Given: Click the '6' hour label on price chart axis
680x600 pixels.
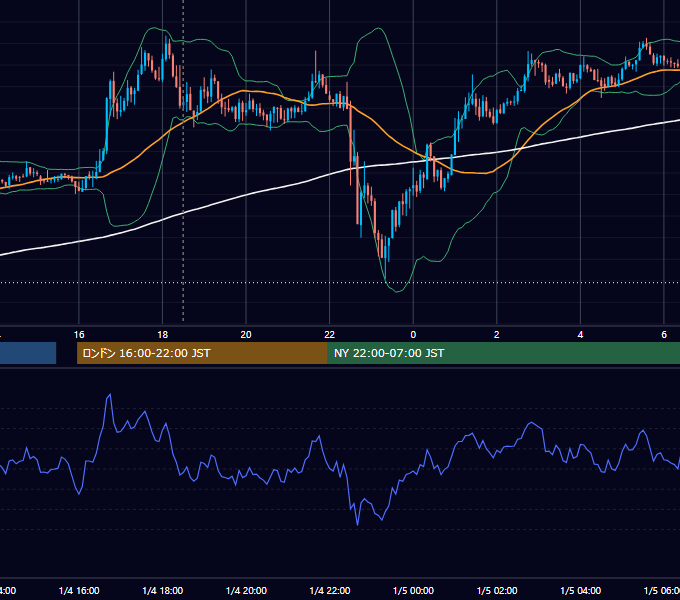Looking at the screenshot, I should pyautogui.click(x=664, y=335).
